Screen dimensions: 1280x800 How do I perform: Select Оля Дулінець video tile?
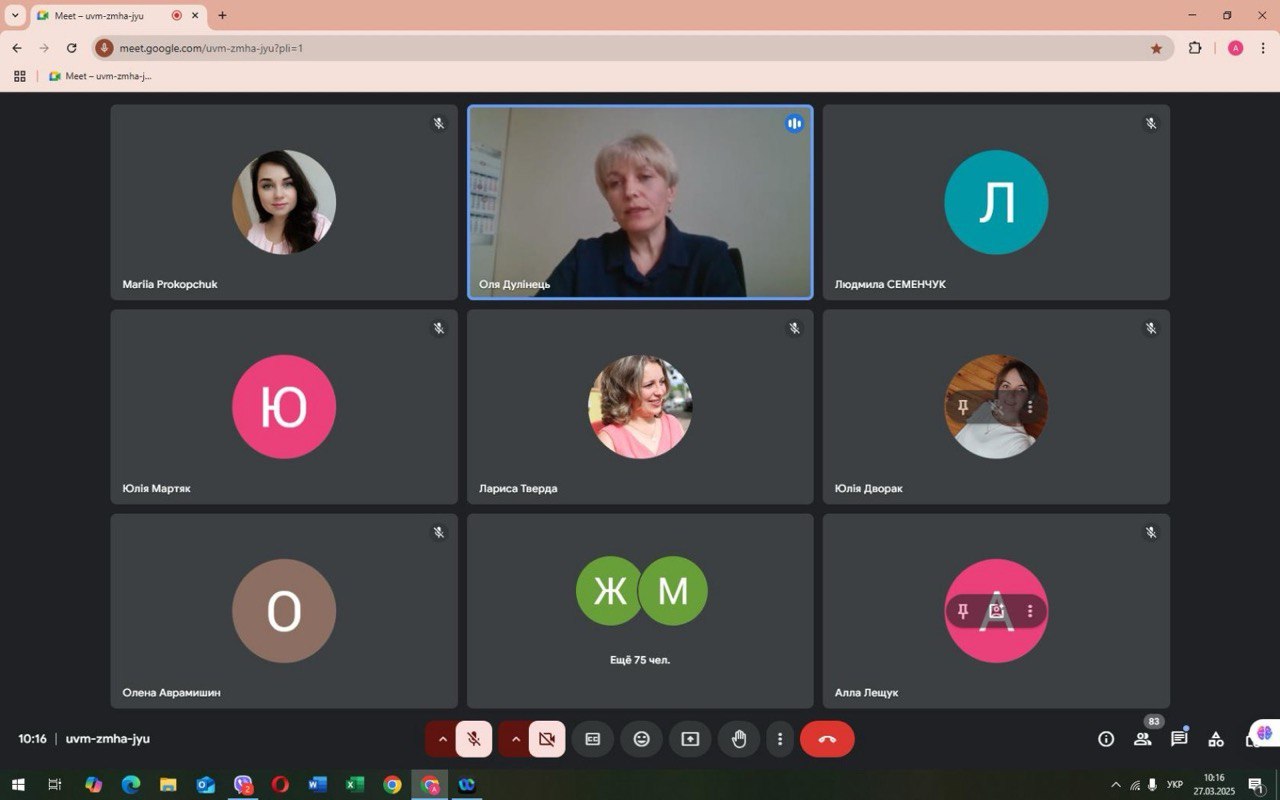(x=640, y=203)
